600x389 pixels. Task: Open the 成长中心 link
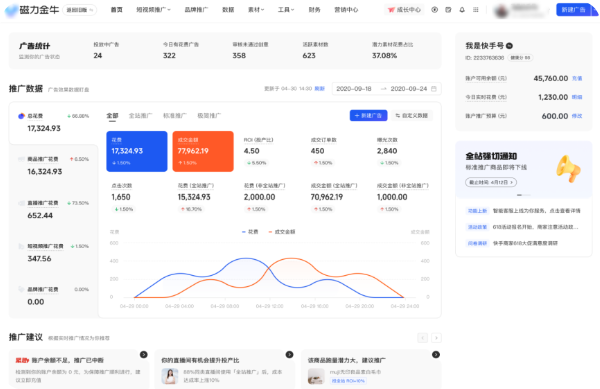(x=404, y=10)
